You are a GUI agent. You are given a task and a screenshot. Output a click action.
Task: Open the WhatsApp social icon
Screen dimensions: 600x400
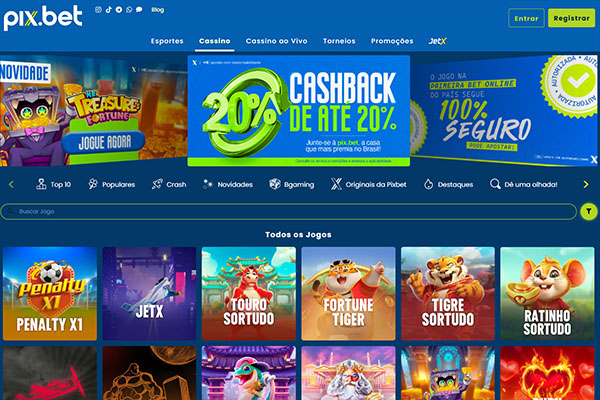click(129, 10)
